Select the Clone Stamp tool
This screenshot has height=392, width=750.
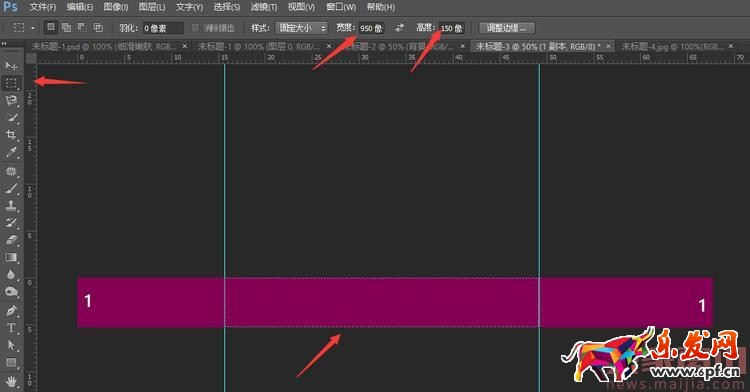click(x=11, y=206)
